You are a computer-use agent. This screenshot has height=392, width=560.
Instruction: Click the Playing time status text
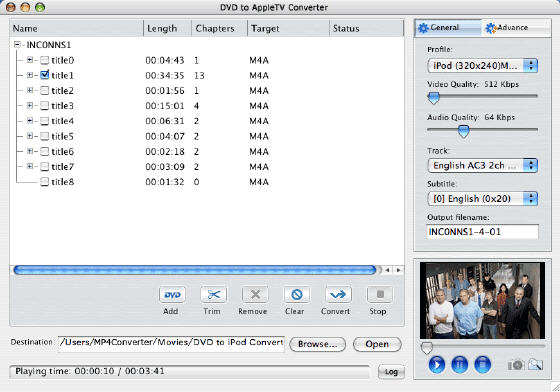(x=90, y=371)
